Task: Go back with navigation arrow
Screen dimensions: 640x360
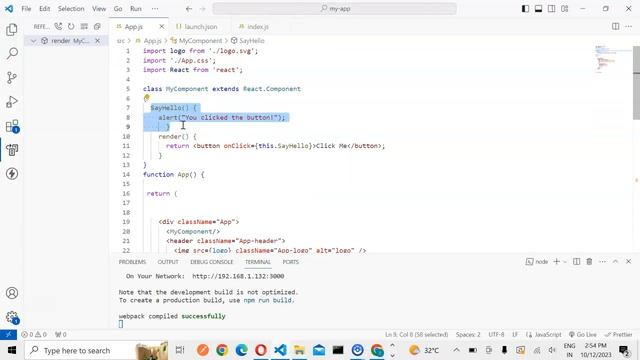Action: 189,9
